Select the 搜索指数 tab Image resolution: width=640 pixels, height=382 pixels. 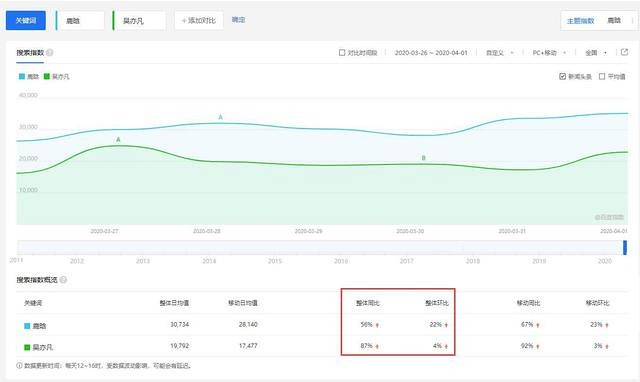(30, 53)
